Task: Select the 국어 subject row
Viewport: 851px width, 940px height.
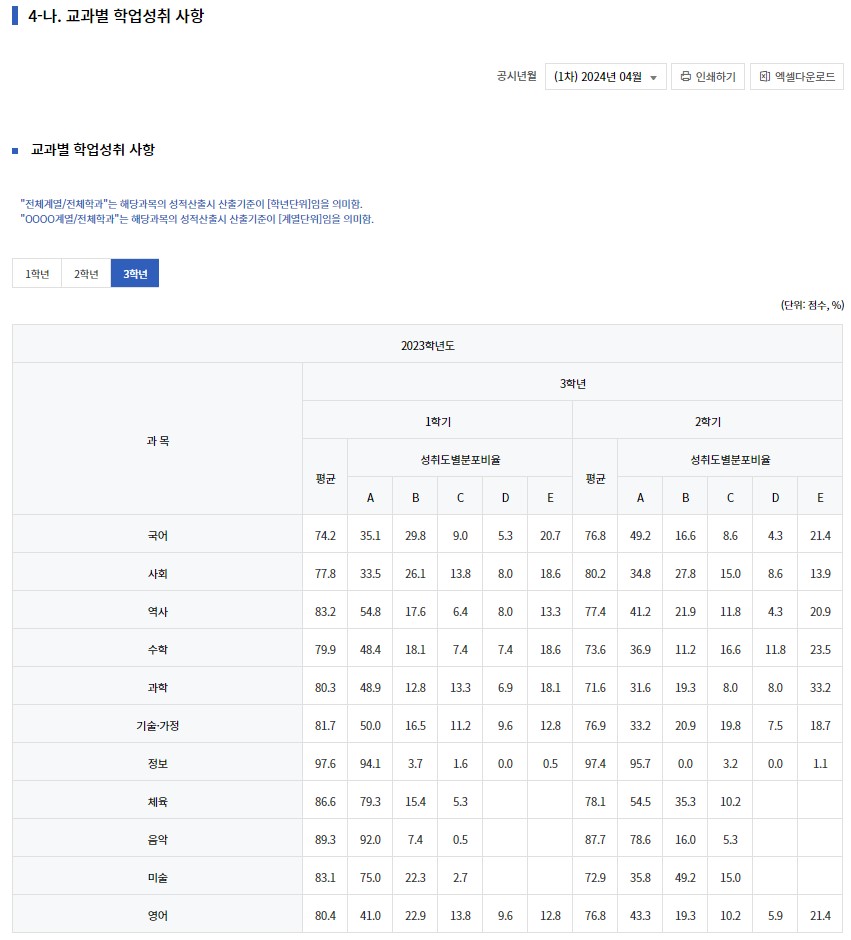Action: coord(157,535)
